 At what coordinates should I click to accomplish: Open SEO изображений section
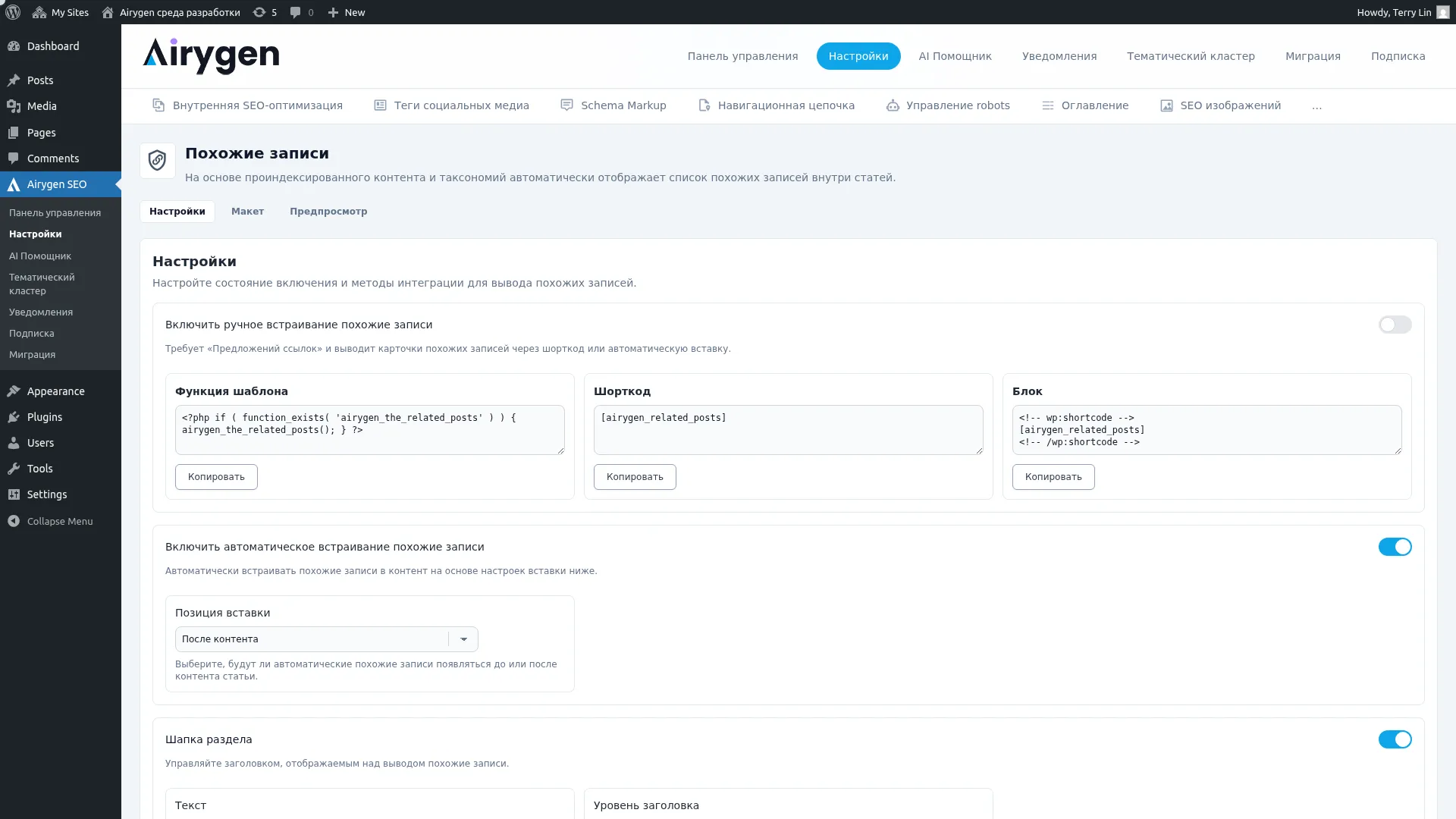[1220, 105]
